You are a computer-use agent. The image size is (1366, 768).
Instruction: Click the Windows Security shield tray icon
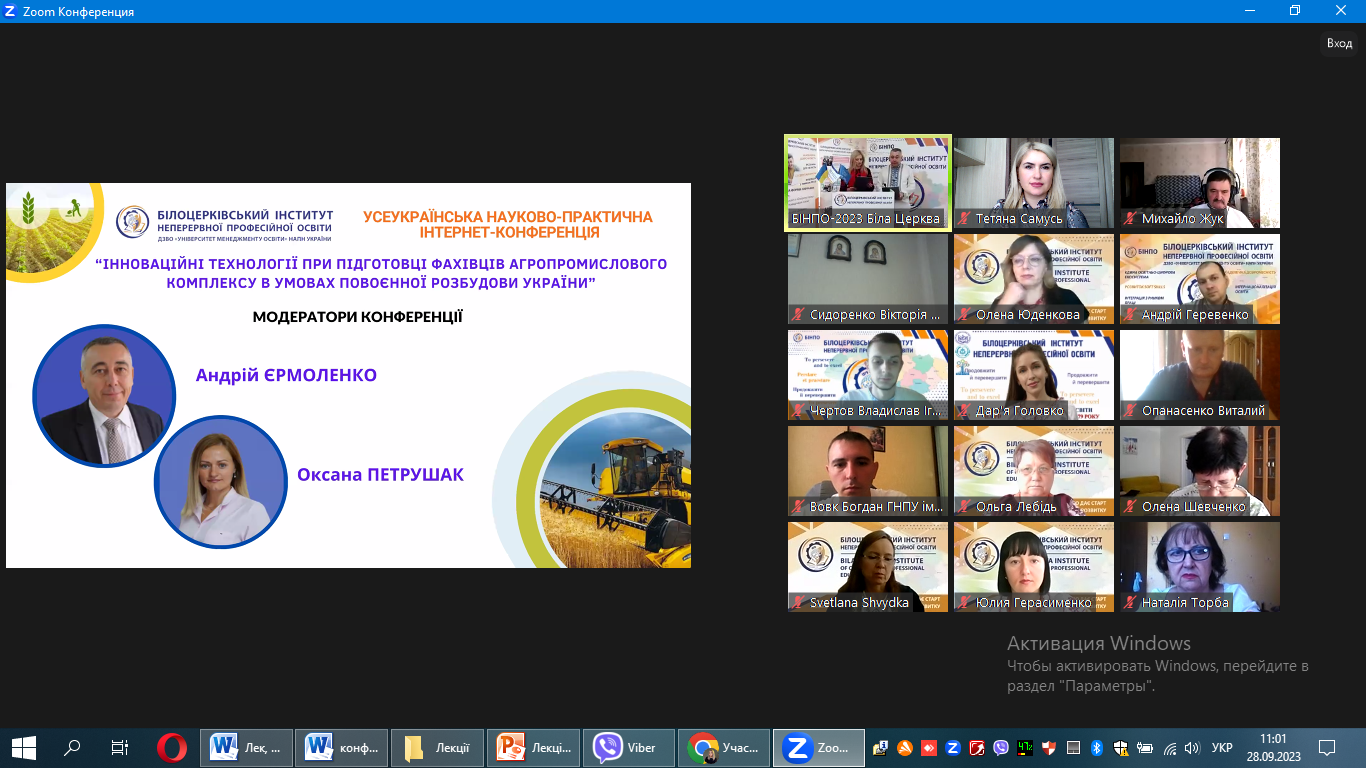click(1121, 748)
